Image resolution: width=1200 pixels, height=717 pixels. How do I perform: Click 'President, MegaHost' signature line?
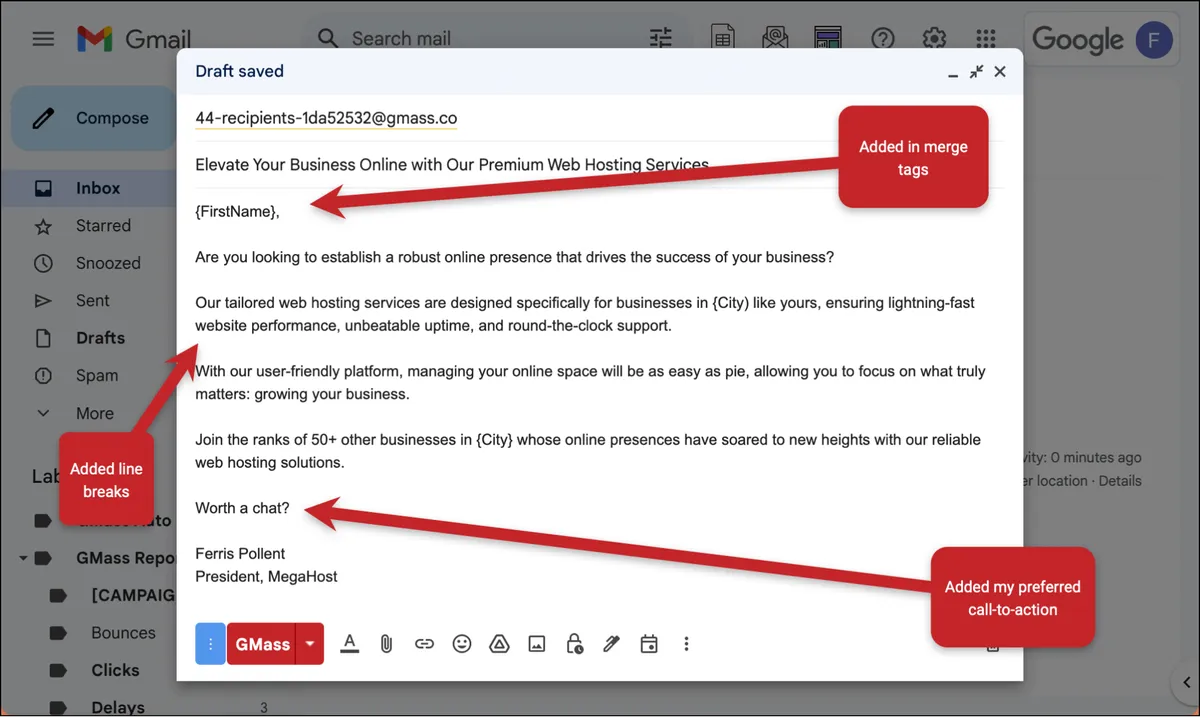click(266, 576)
